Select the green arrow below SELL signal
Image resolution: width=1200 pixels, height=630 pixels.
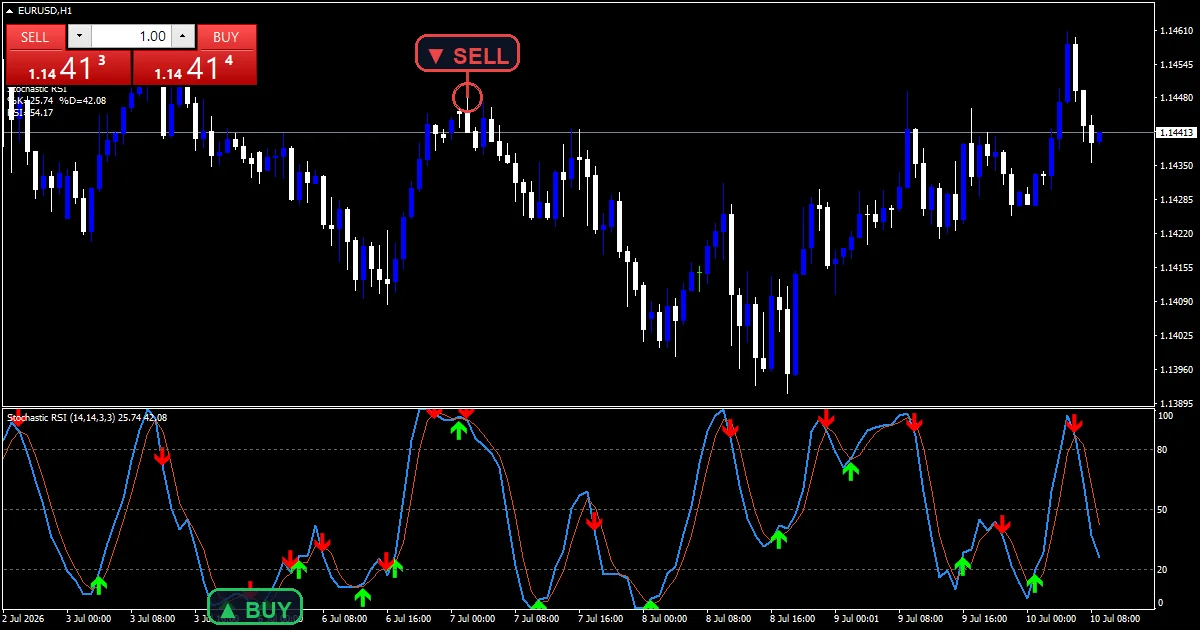pos(458,430)
